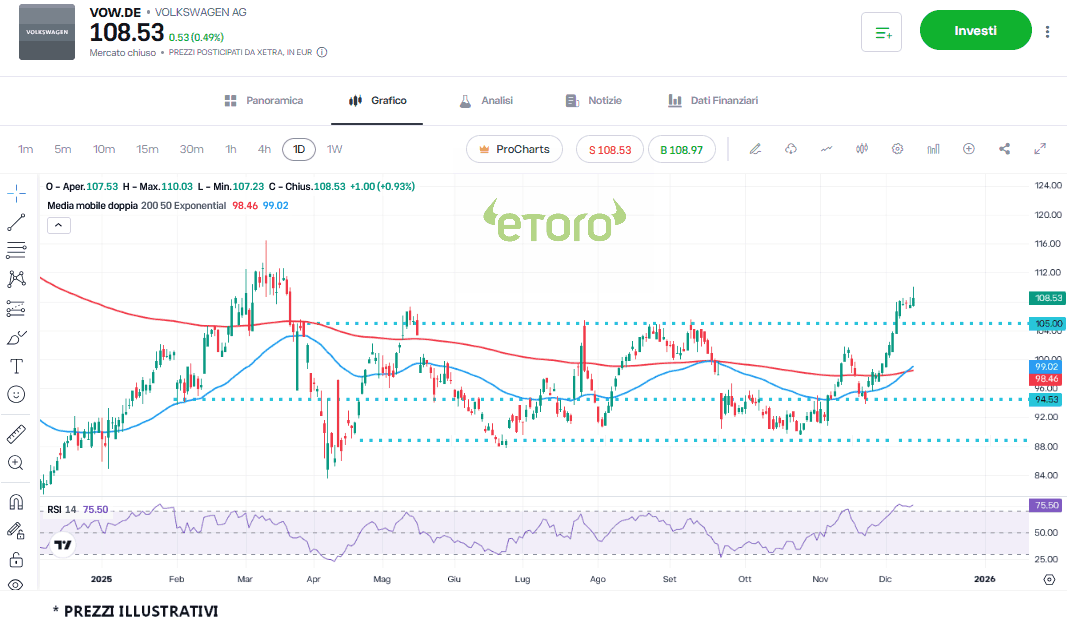
Task: Click the share chart icon
Action: 1004,149
